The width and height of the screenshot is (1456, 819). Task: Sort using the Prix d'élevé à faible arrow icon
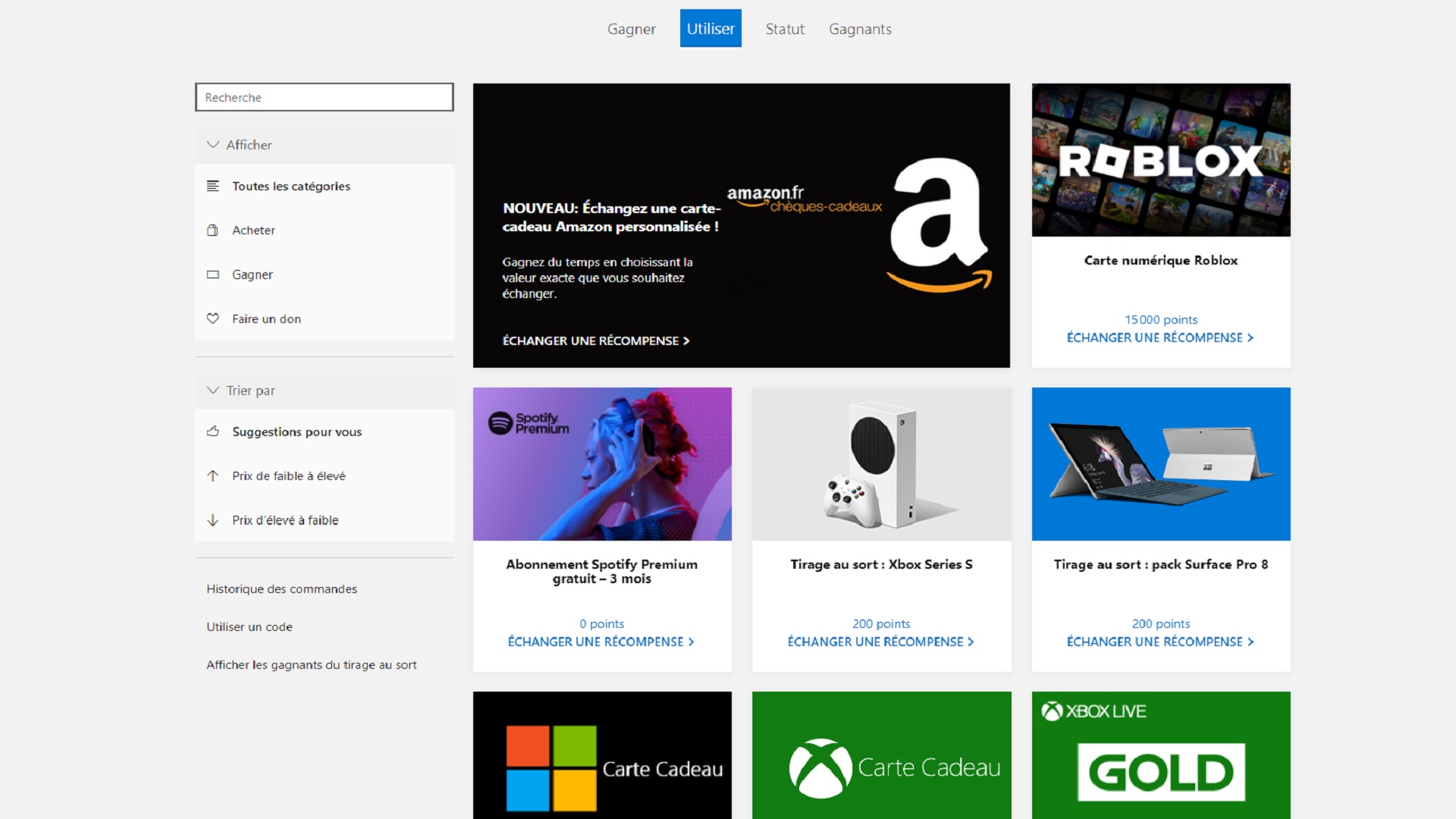[213, 520]
